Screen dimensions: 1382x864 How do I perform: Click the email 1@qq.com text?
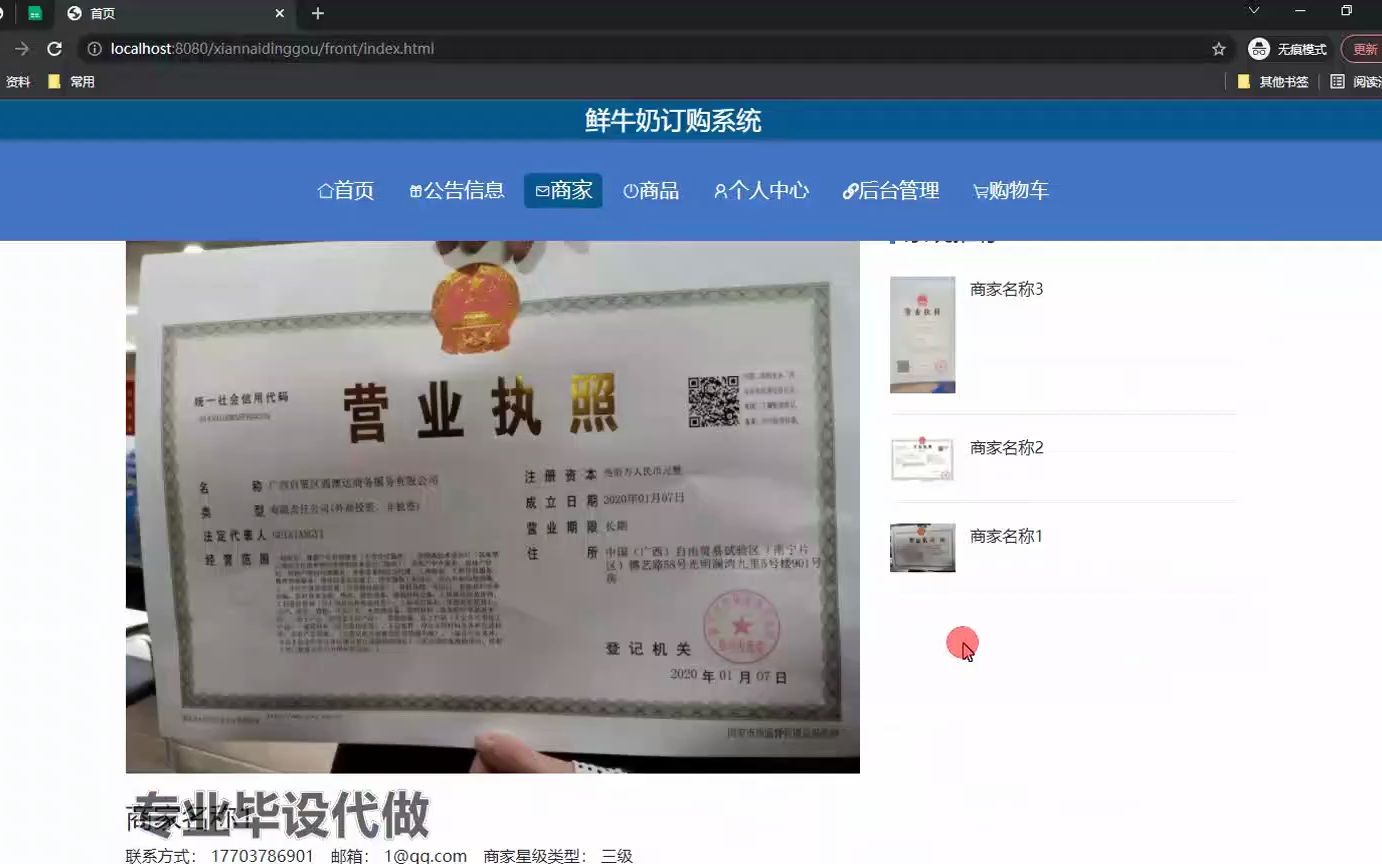(425, 856)
